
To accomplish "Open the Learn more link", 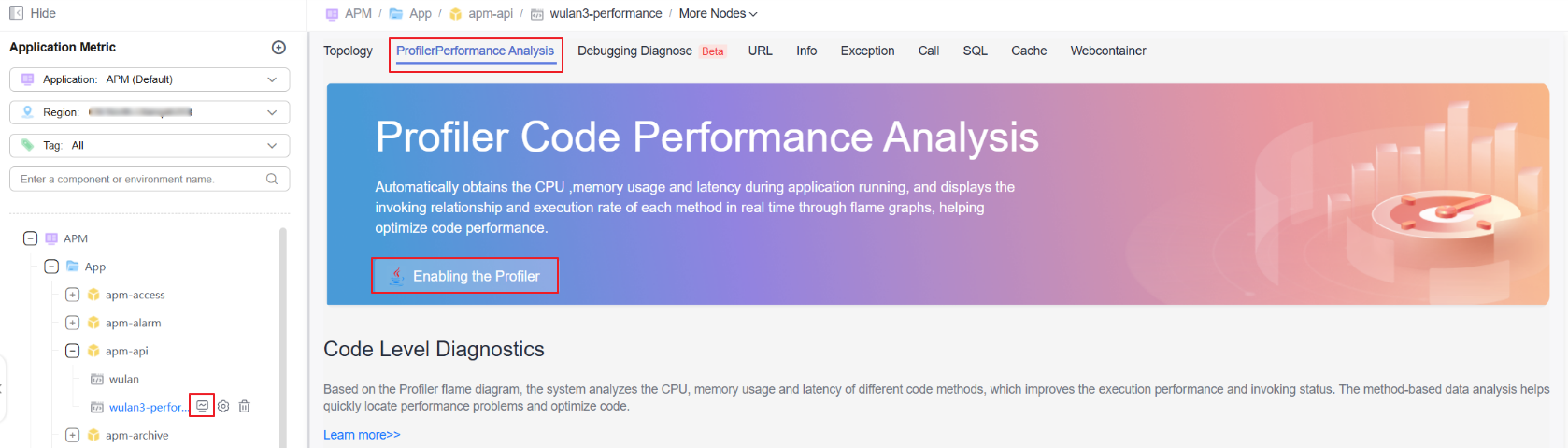I will pos(362,435).
